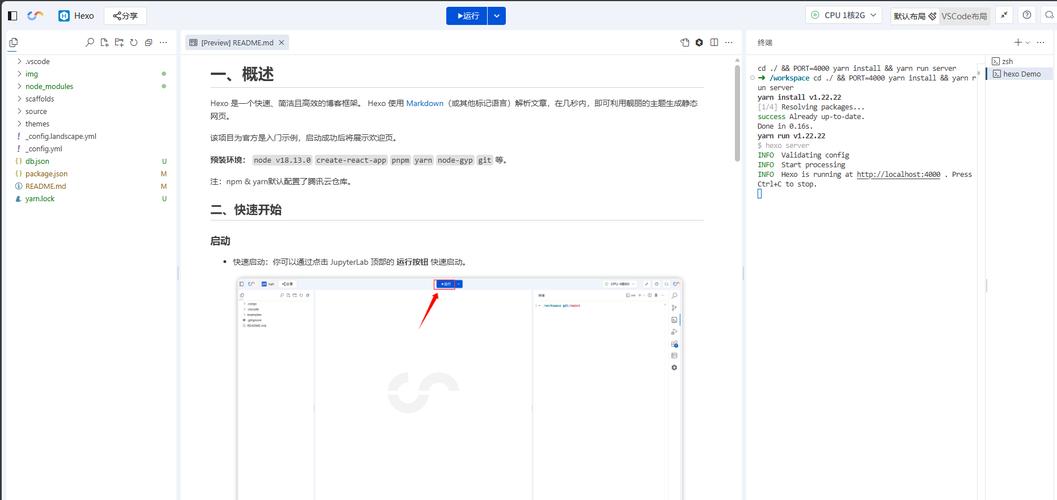Image resolution: width=1057 pixels, height=500 pixels.
Task: Click the search icon in file explorer
Action: pyautogui.click(x=90, y=43)
